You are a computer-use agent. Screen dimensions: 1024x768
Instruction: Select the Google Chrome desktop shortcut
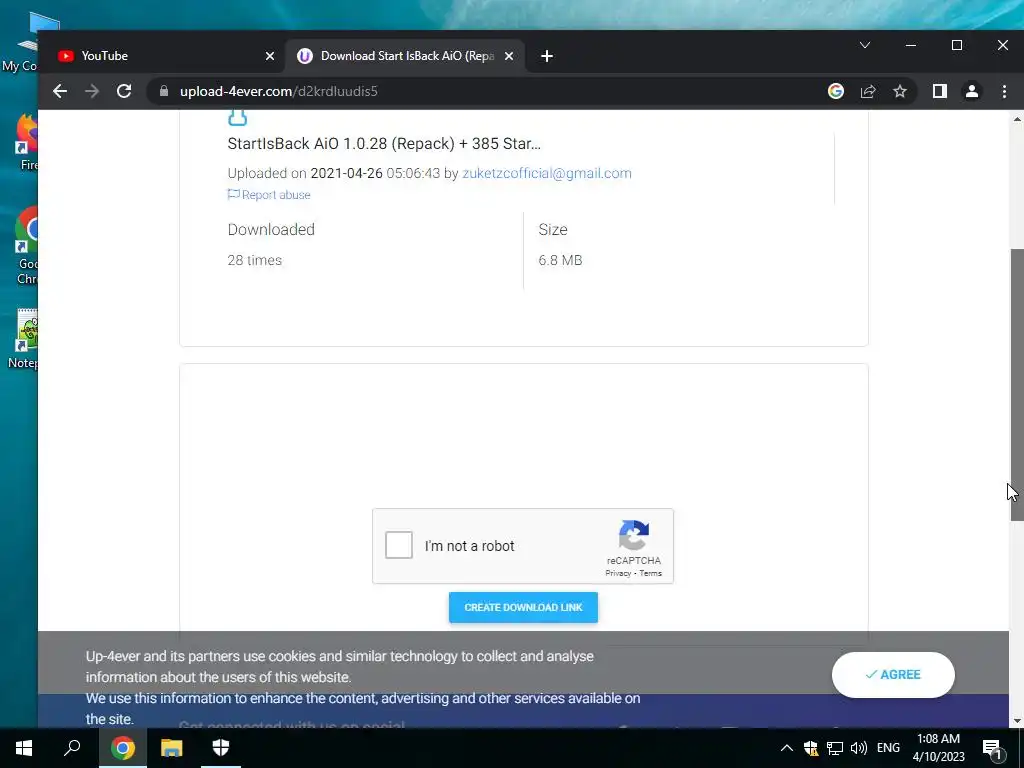click(x=25, y=246)
